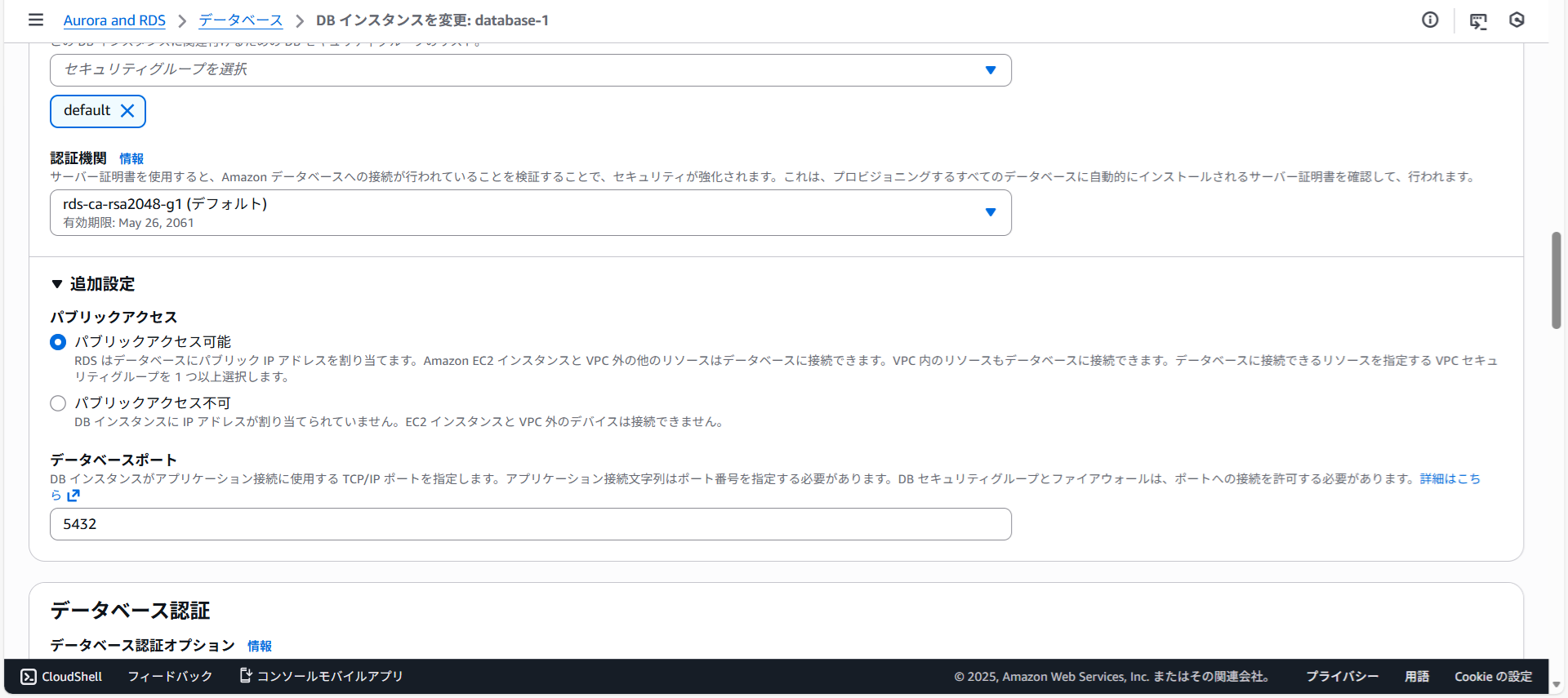Click 情報 link next to データベース認証オプション
The image size is (1568, 698).
260,646
